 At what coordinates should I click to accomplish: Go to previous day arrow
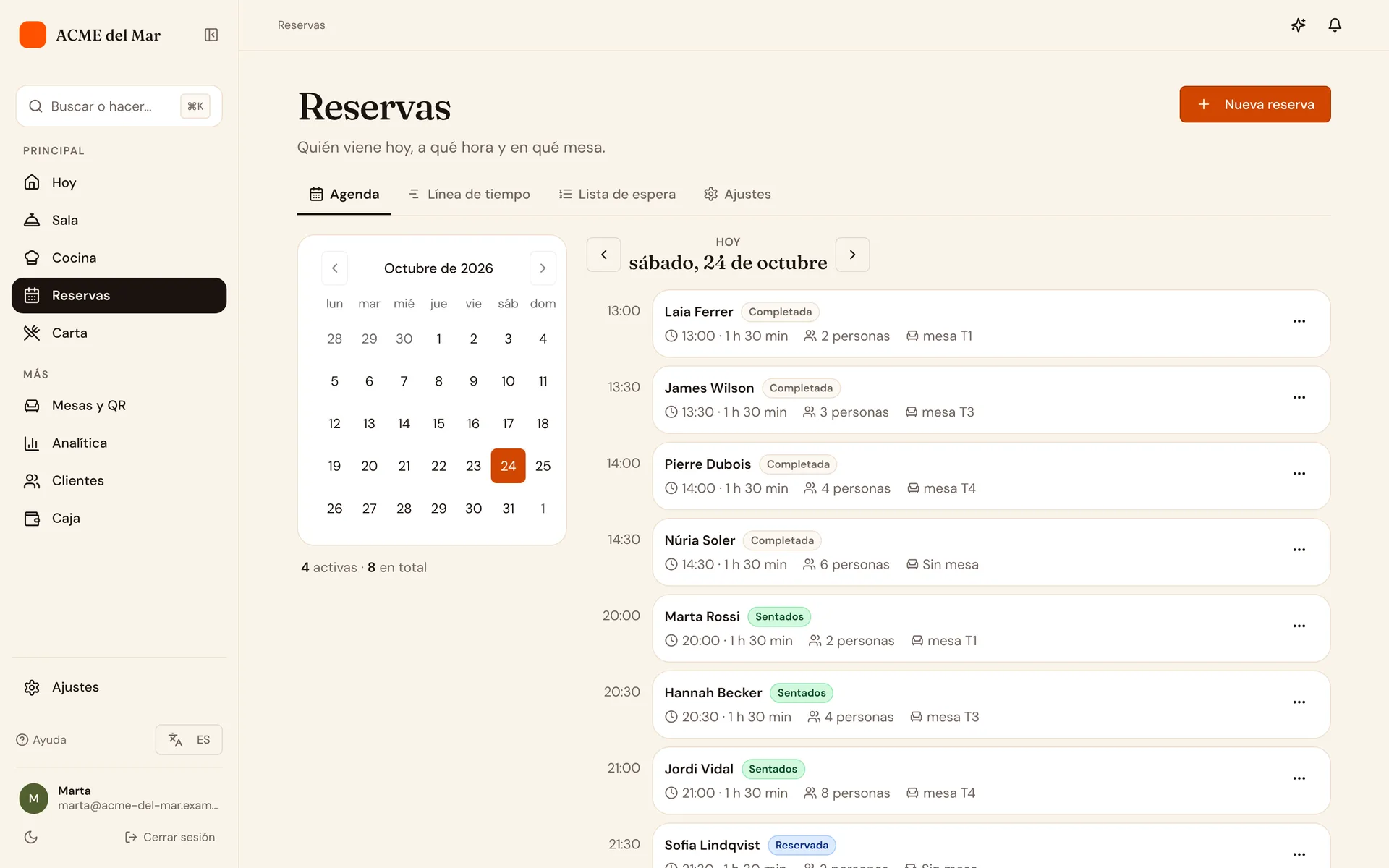point(603,255)
